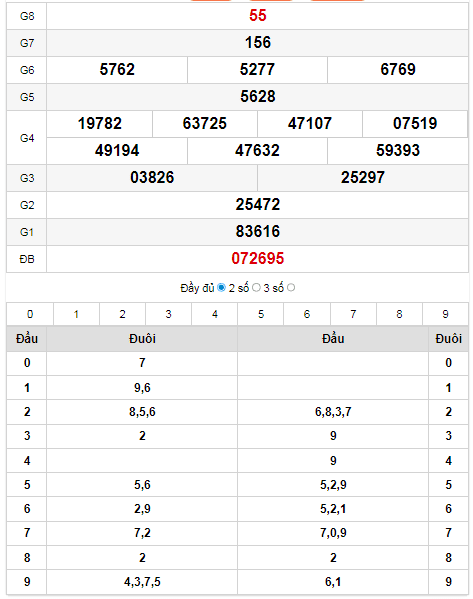Click digit filter 4 tab
473x599 pixels.
pyautogui.click(x=215, y=314)
